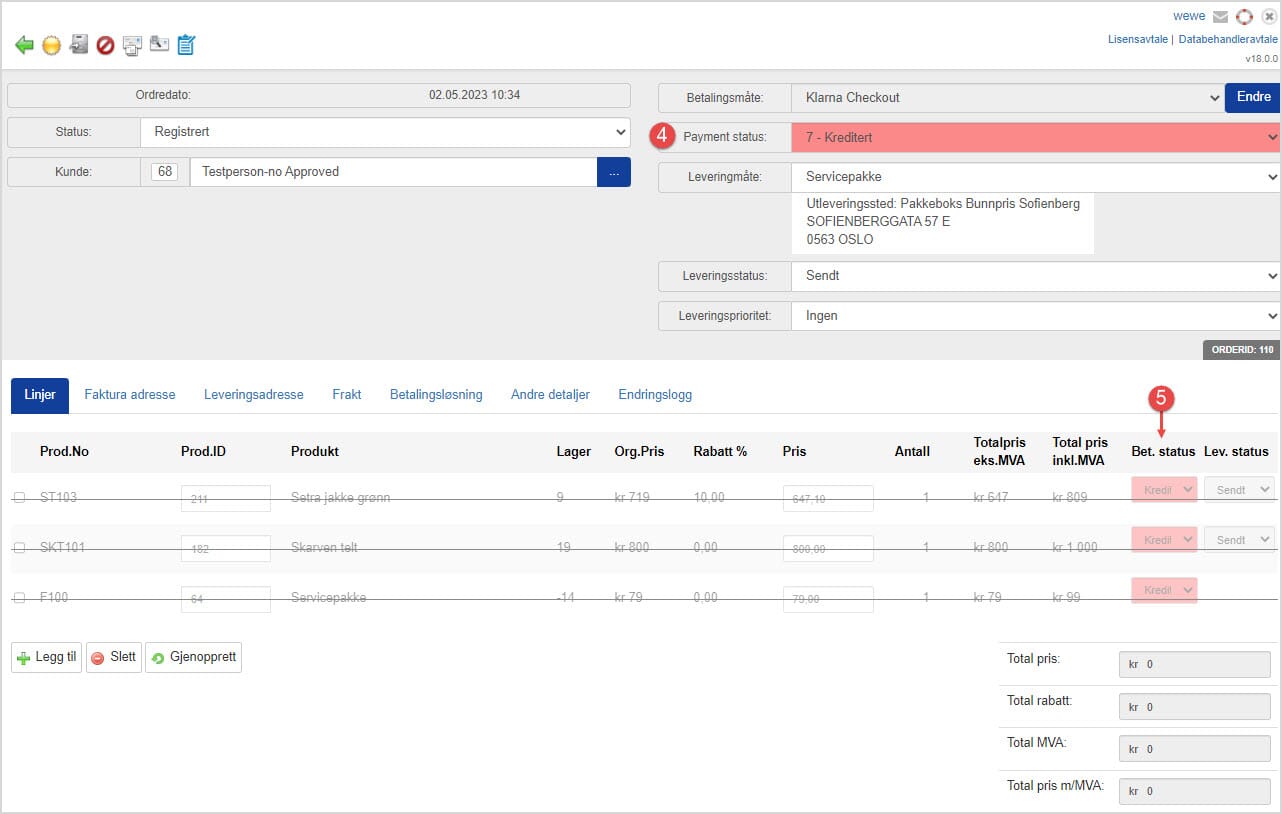Tick the checkbox for product ST103
1282x814 pixels.
pyautogui.click(x=19, y=498)
